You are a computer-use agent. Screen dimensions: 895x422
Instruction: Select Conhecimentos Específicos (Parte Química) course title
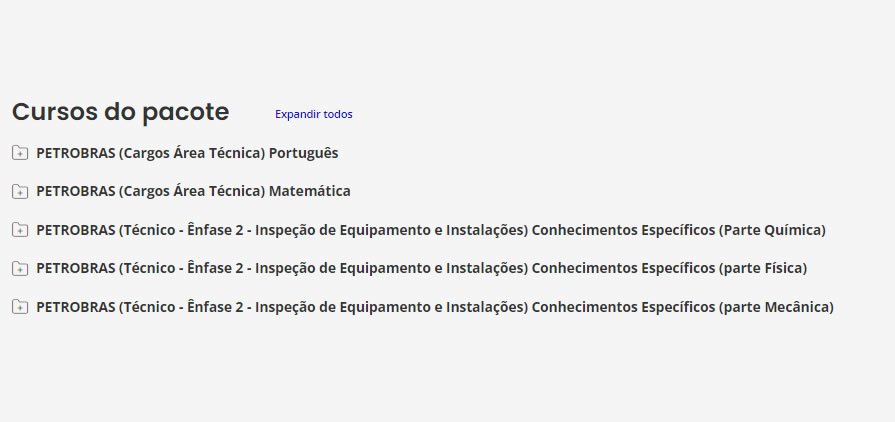tap(430, 230)
